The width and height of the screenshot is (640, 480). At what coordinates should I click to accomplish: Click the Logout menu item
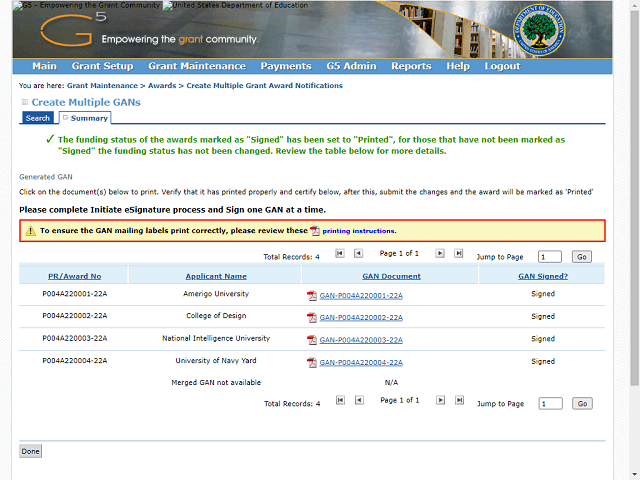(502, 66)
